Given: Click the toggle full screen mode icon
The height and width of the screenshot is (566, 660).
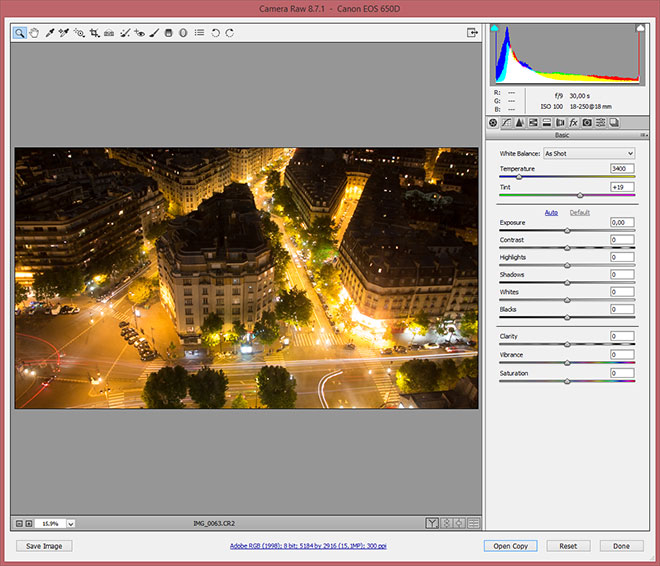Looking at the screenshot, I should pyautogui.click(x=471, y=33).
